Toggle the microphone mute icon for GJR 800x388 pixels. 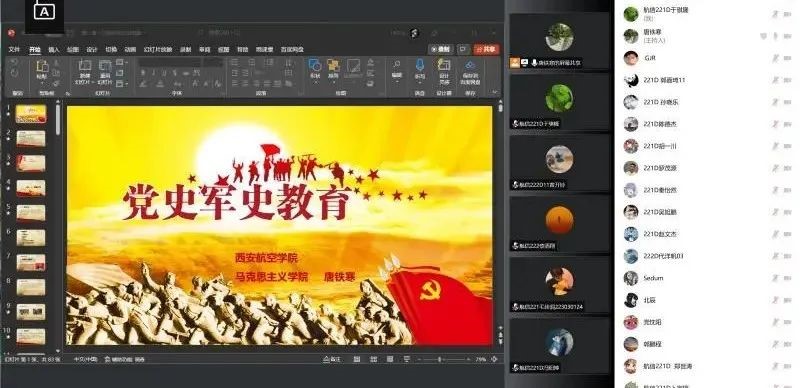pos(775,58)
